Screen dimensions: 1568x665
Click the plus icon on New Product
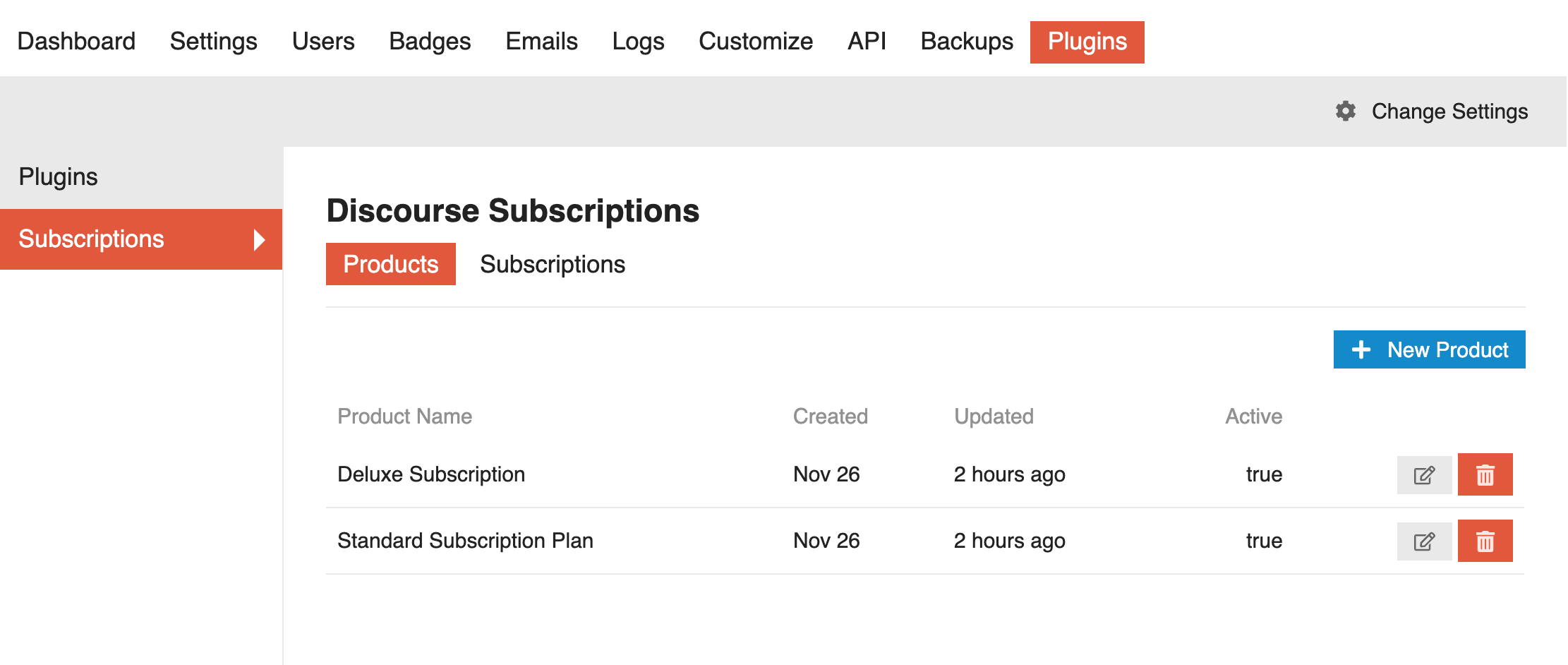(x=1361, y=349)
